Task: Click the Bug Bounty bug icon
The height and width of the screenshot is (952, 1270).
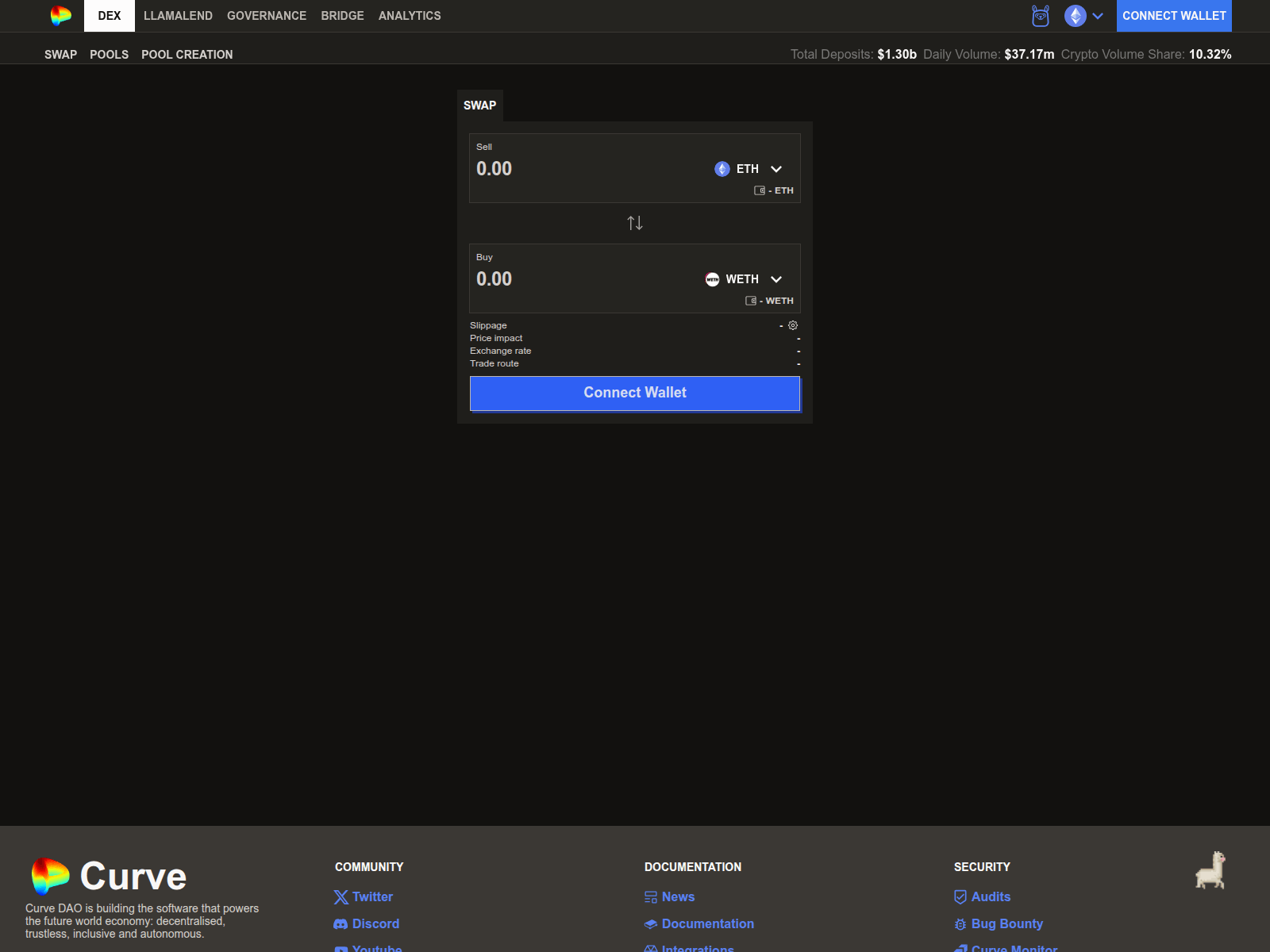Action: click(x=960, y=924)
